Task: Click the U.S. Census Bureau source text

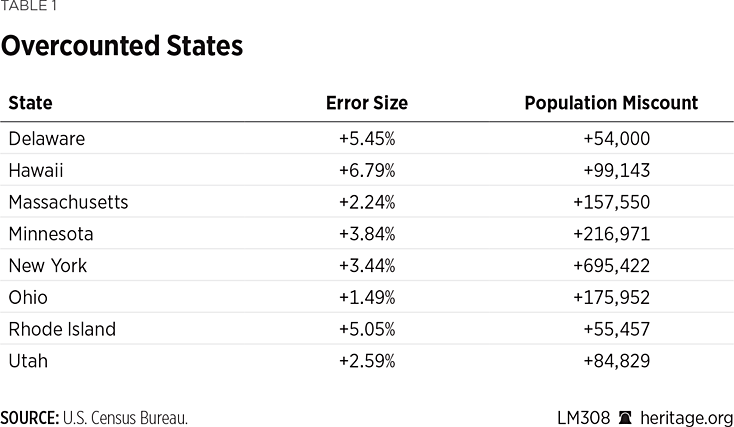Action: 124,417
